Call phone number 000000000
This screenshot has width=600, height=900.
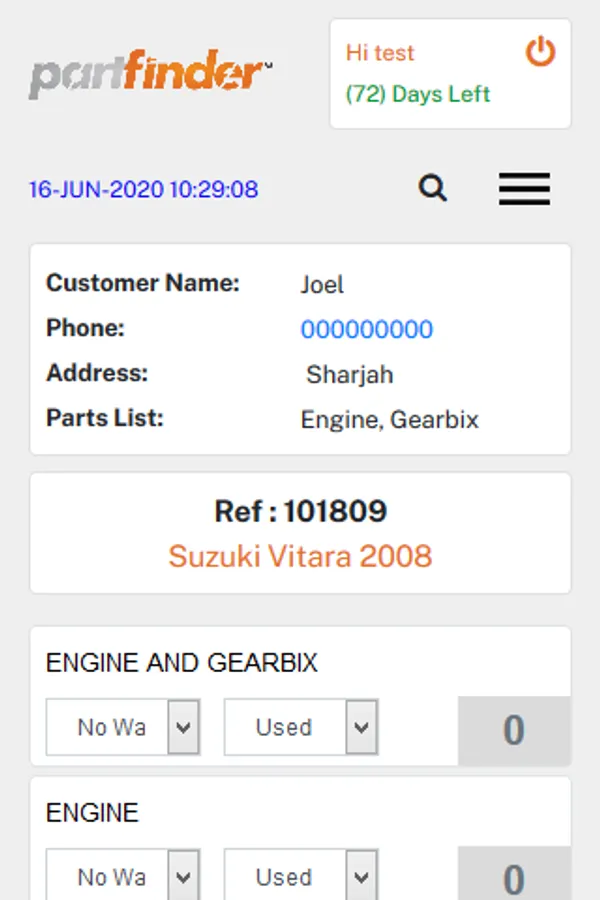click(x=367, y=329)
